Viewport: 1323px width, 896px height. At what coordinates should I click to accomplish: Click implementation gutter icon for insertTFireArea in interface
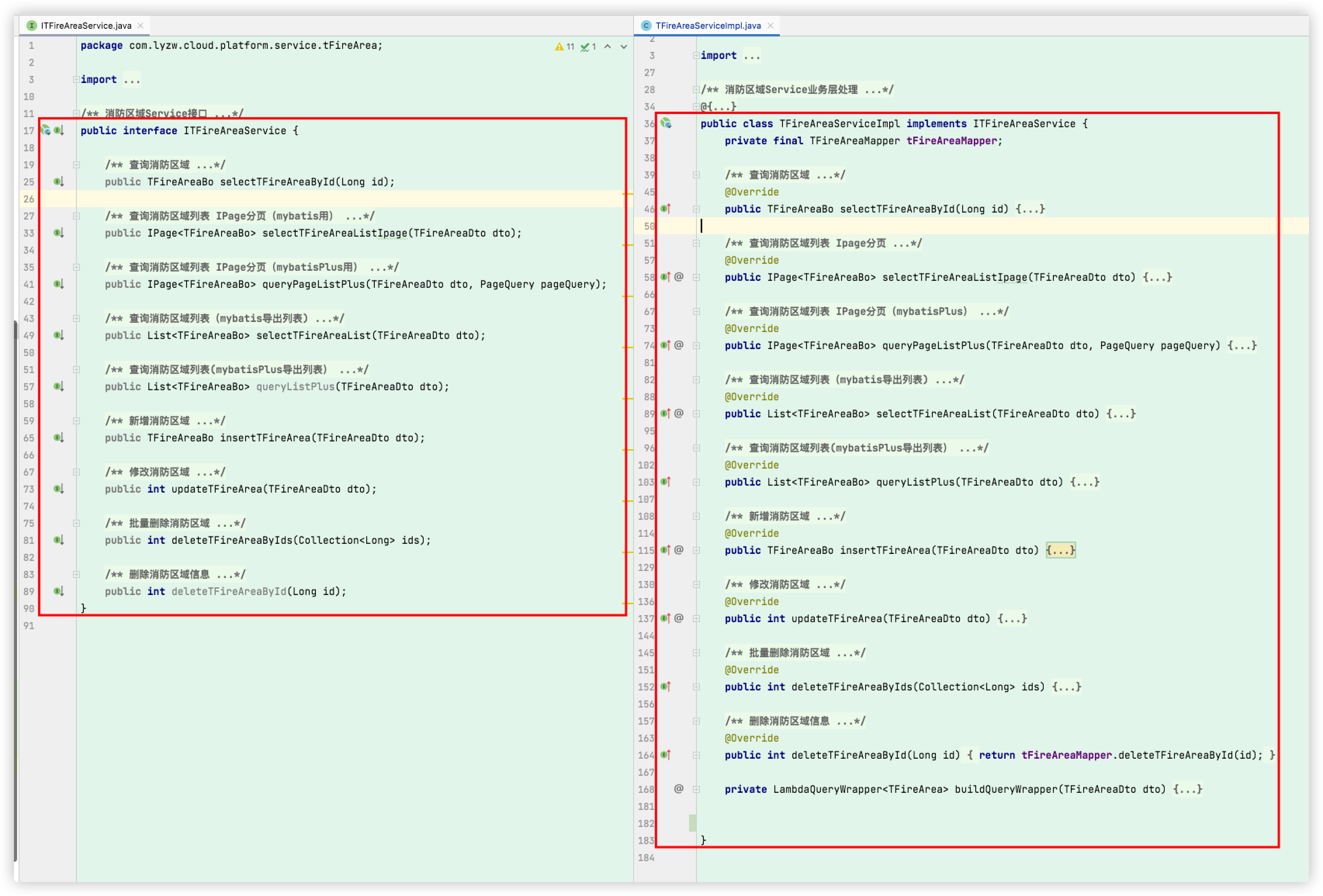pyautogui.click(x=59, y=438)
